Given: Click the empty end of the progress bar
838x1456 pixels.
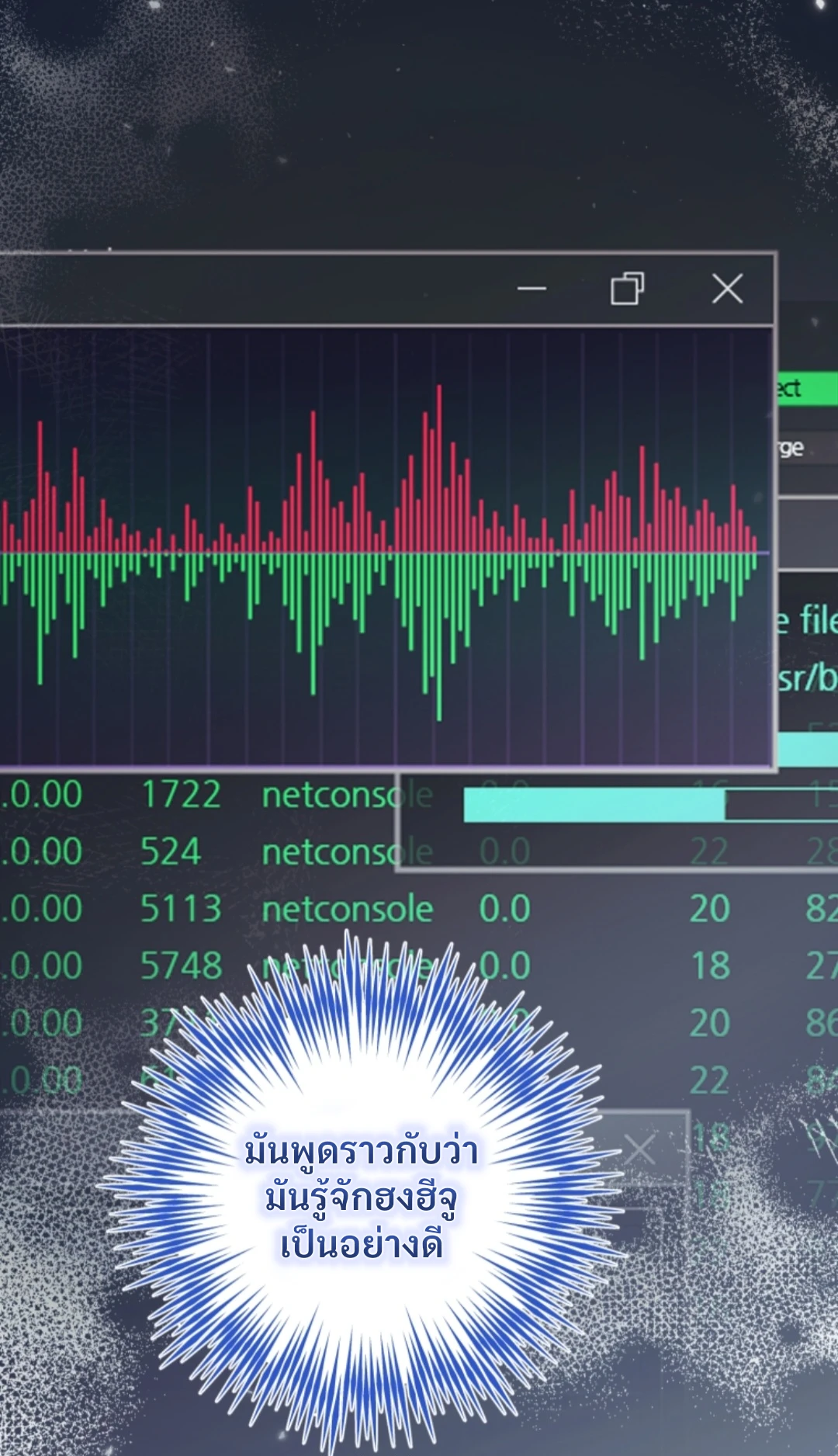Looking at the screenshot, I should tap(780, 805).
